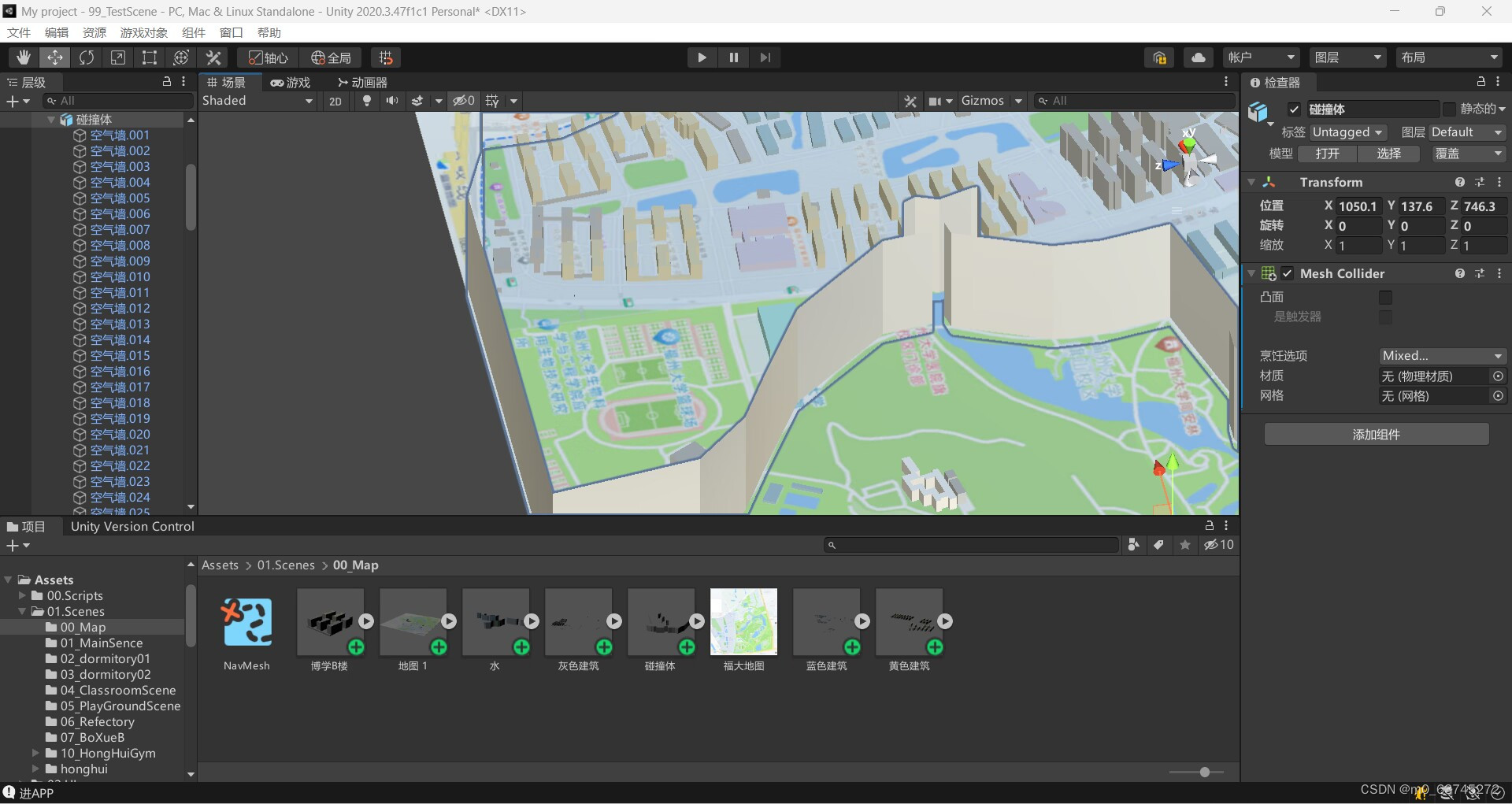Select the Hand tool in toolbar
This screenshot has width=1512, height=804.
[x=24, y=57]
